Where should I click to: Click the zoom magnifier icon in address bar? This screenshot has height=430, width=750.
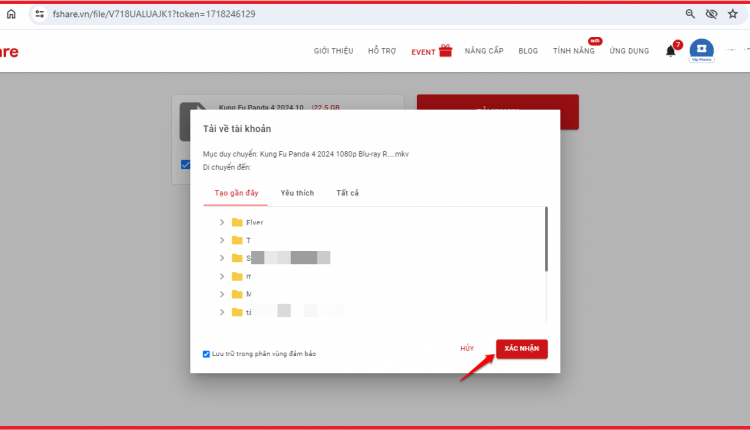tap(690, 14)
